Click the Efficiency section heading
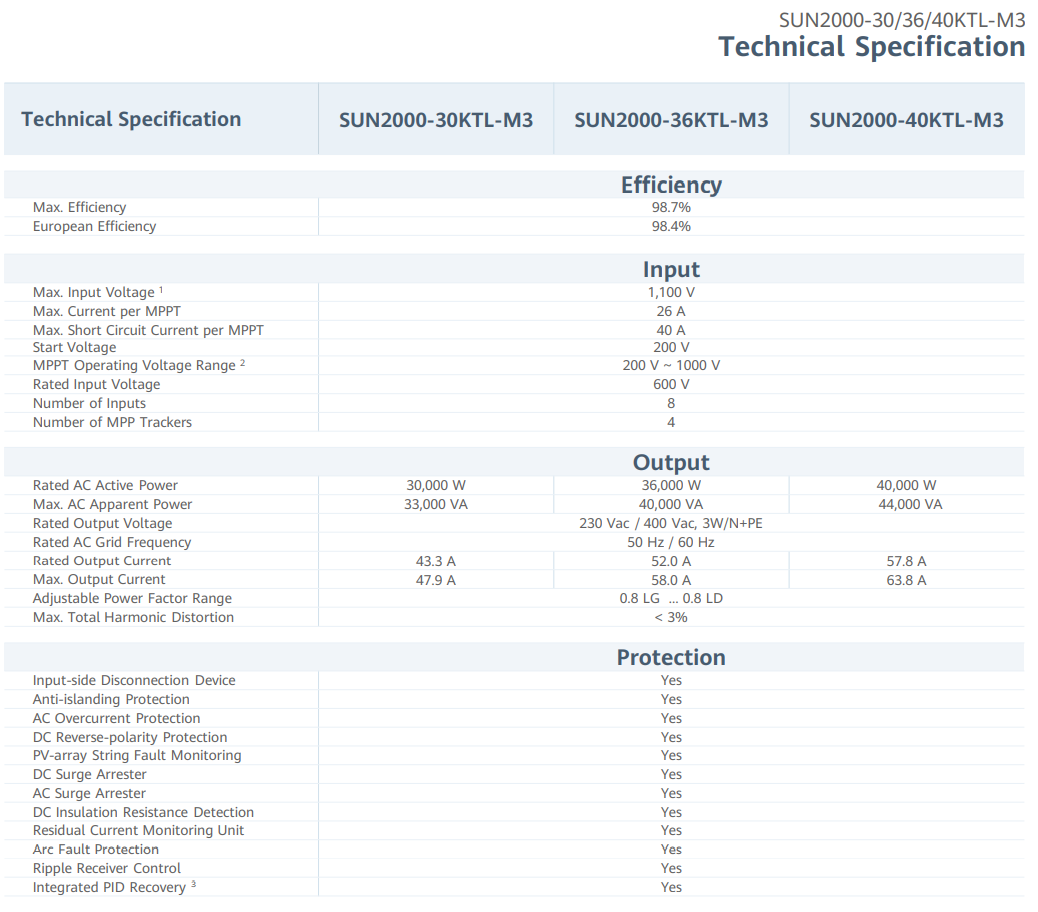This screenshot has height=912, width=1038. coord(671,185)
